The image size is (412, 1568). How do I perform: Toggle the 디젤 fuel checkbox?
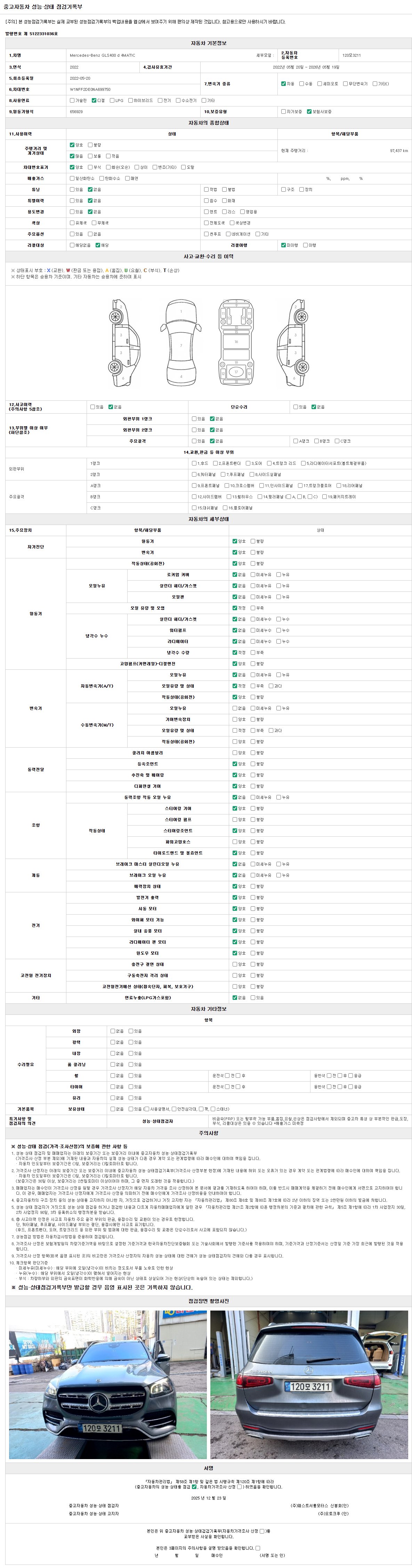94,101
